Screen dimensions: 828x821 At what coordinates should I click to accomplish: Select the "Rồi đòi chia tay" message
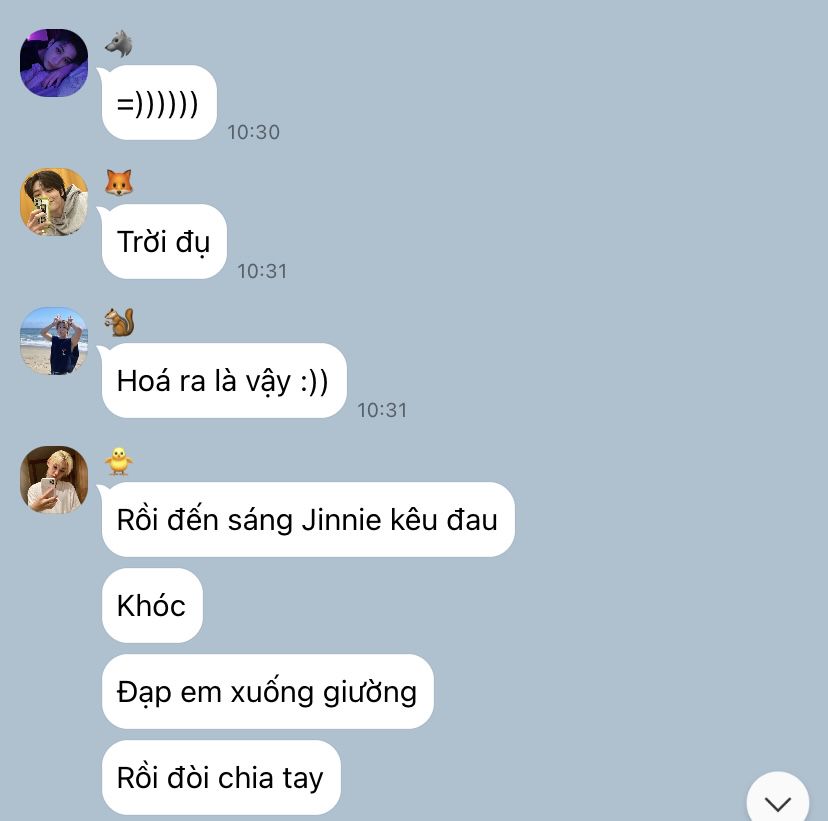221,778
